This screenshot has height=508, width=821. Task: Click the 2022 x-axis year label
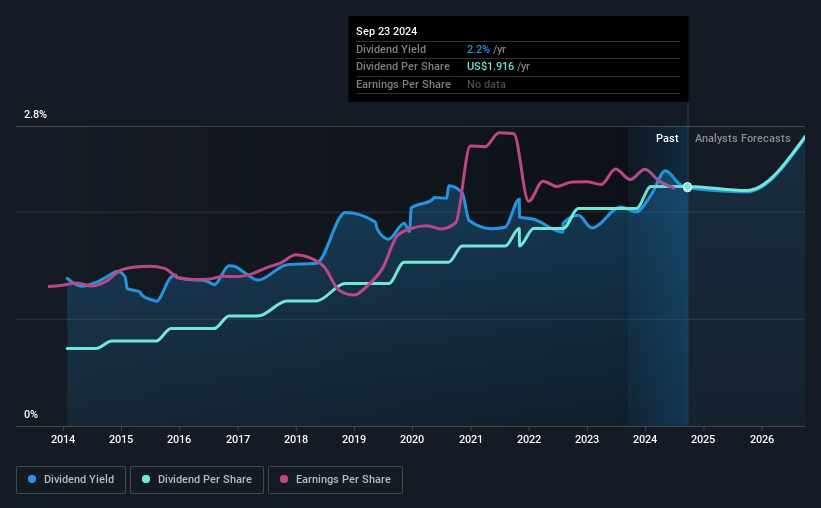pos(529,439)
